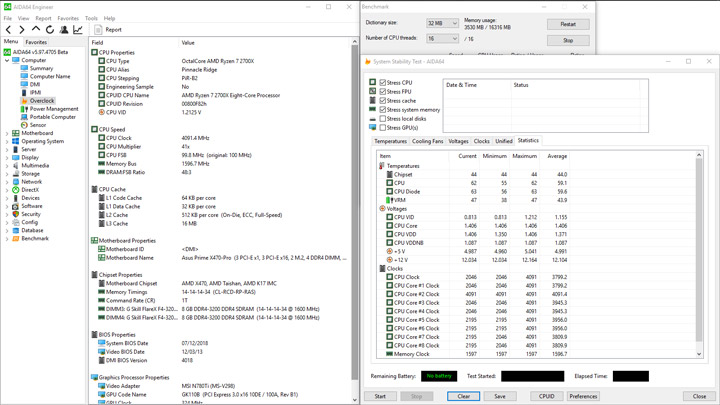Open the Dictionary size dropdown
This screenshot has height=405, width=720.
(x=442, y=23)
